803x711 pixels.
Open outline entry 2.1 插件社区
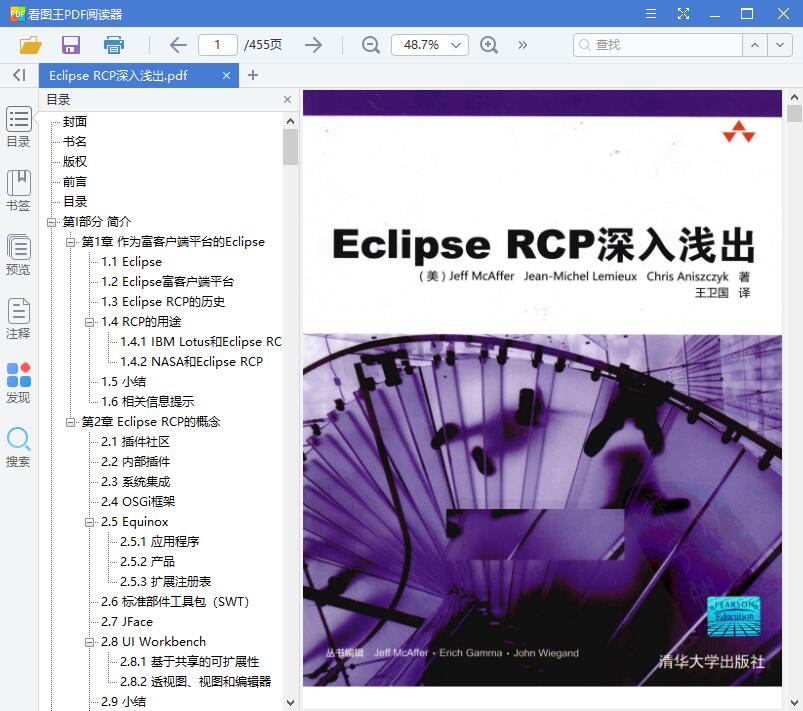[135, 442]
